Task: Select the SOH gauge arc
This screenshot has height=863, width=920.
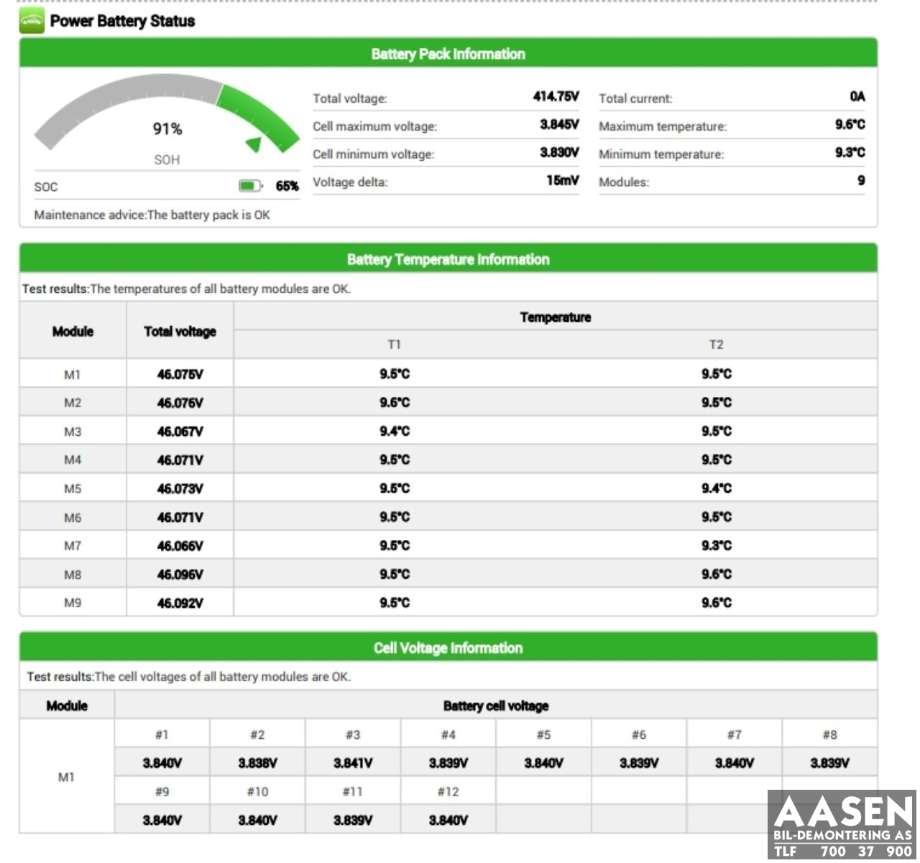Action: click(167, 113)
